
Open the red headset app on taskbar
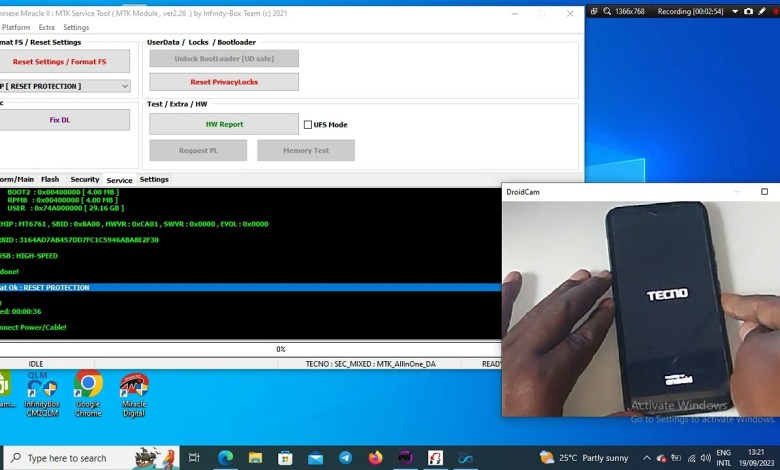(435, 458)
